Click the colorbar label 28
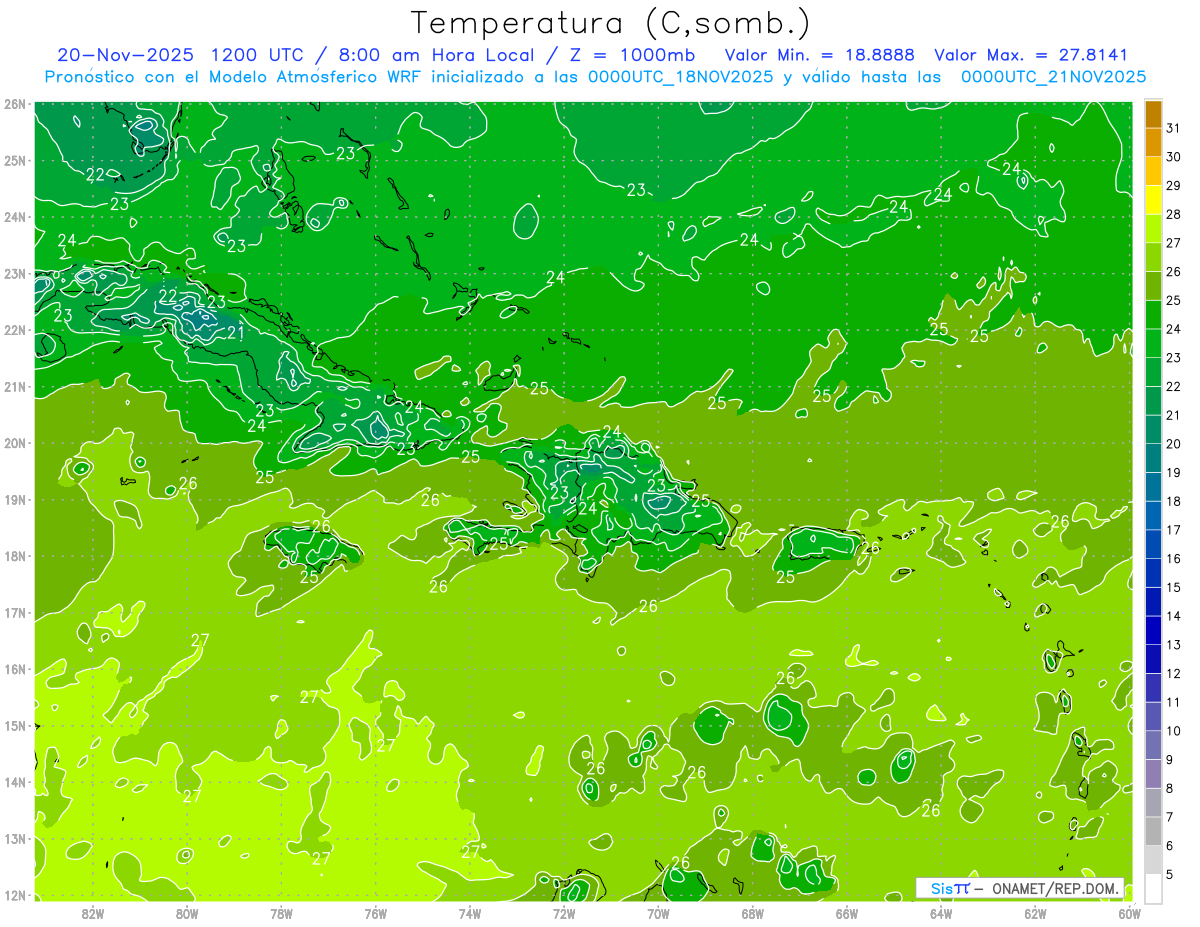1200x927 pixels. pyautogui.click(x=1174, y=214)
